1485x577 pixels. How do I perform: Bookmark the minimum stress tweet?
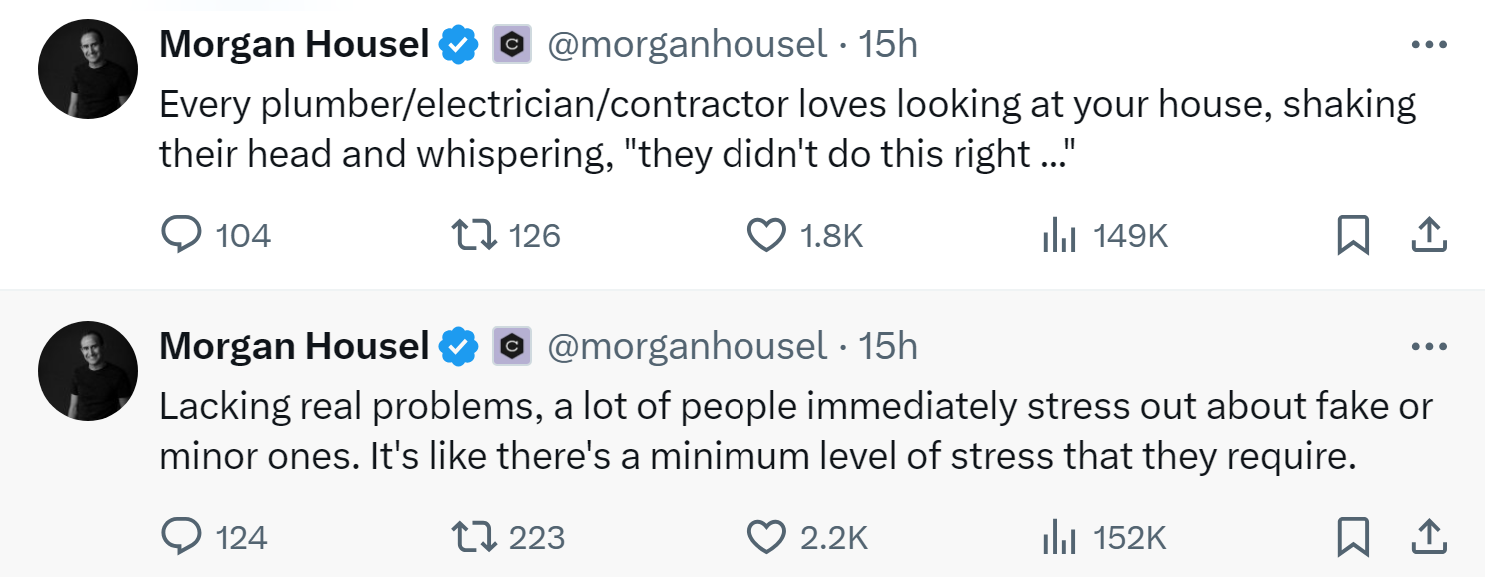point(1353,538)
